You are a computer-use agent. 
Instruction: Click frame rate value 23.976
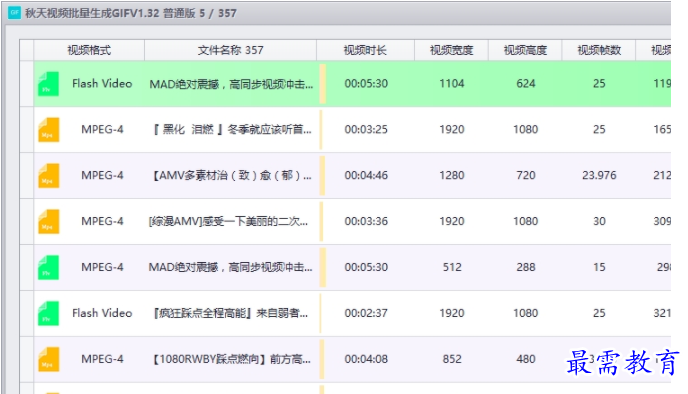coord(599,176)
